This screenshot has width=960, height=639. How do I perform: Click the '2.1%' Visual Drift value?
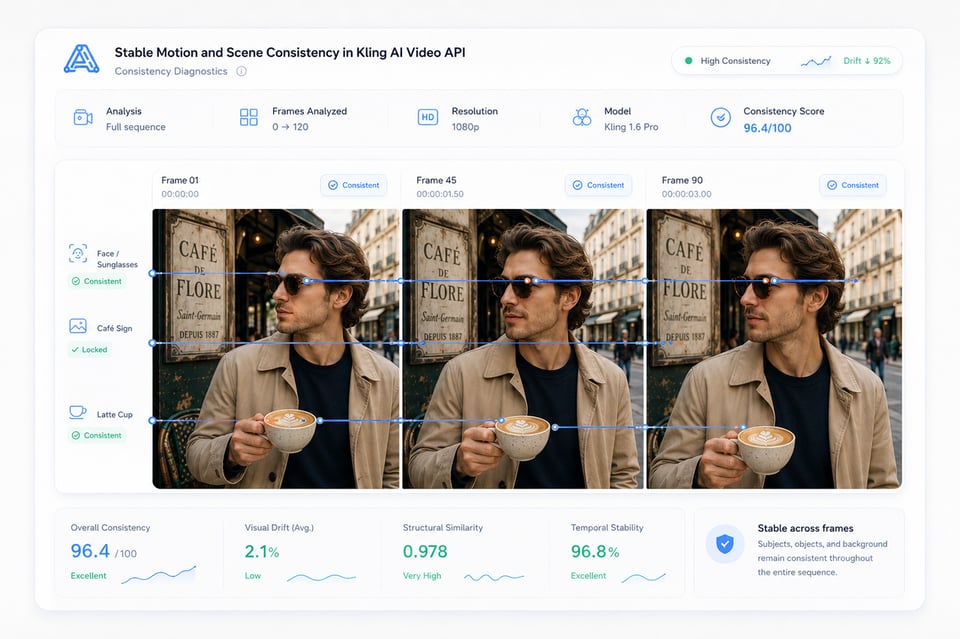[261, 551]
